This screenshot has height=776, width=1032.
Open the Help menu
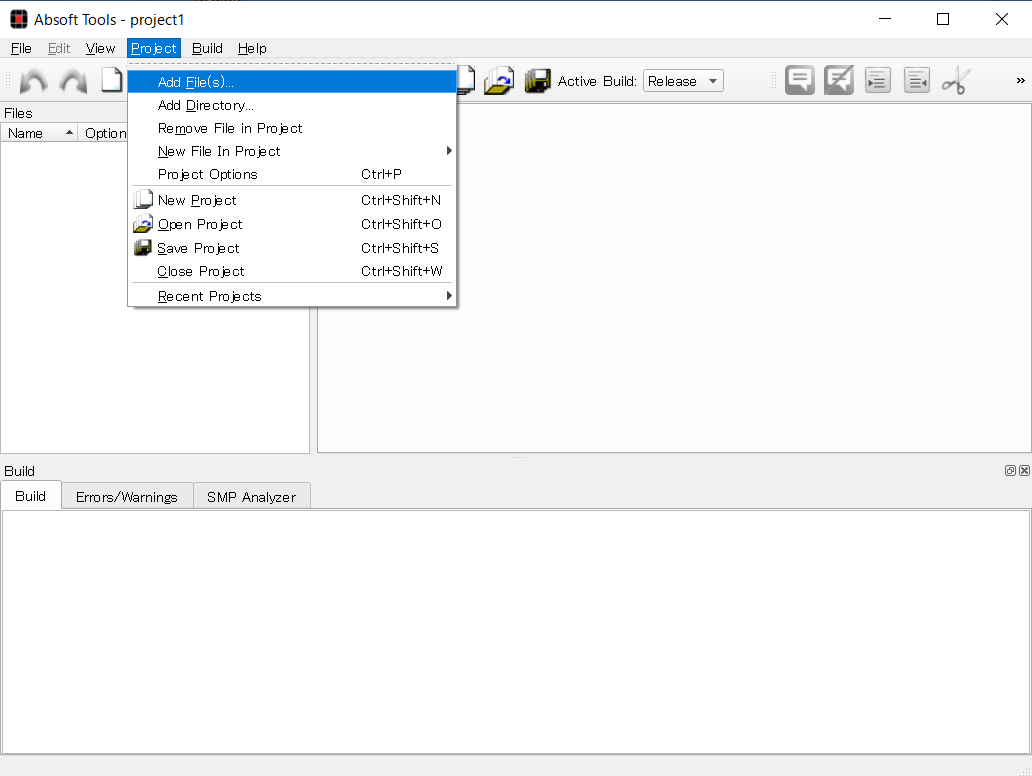[x=252, y=48]
